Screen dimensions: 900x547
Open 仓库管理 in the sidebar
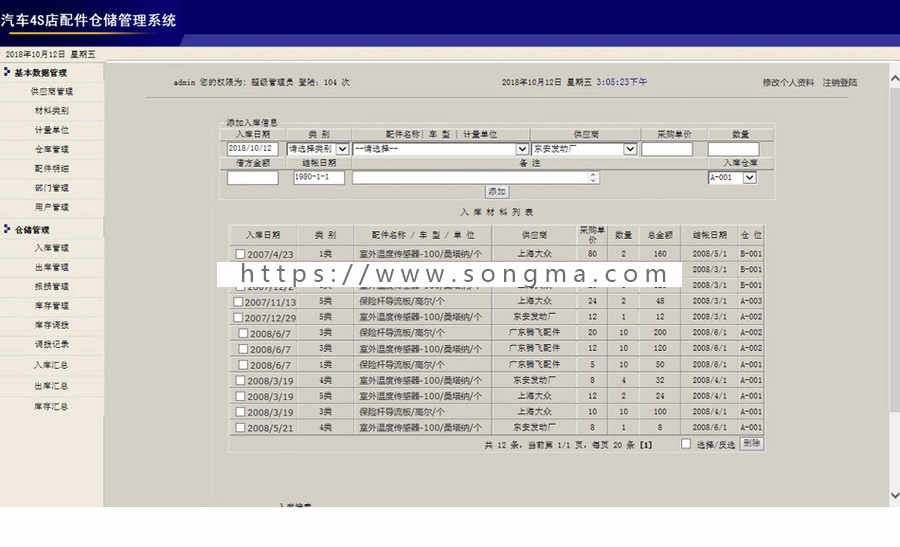point(52,149)
